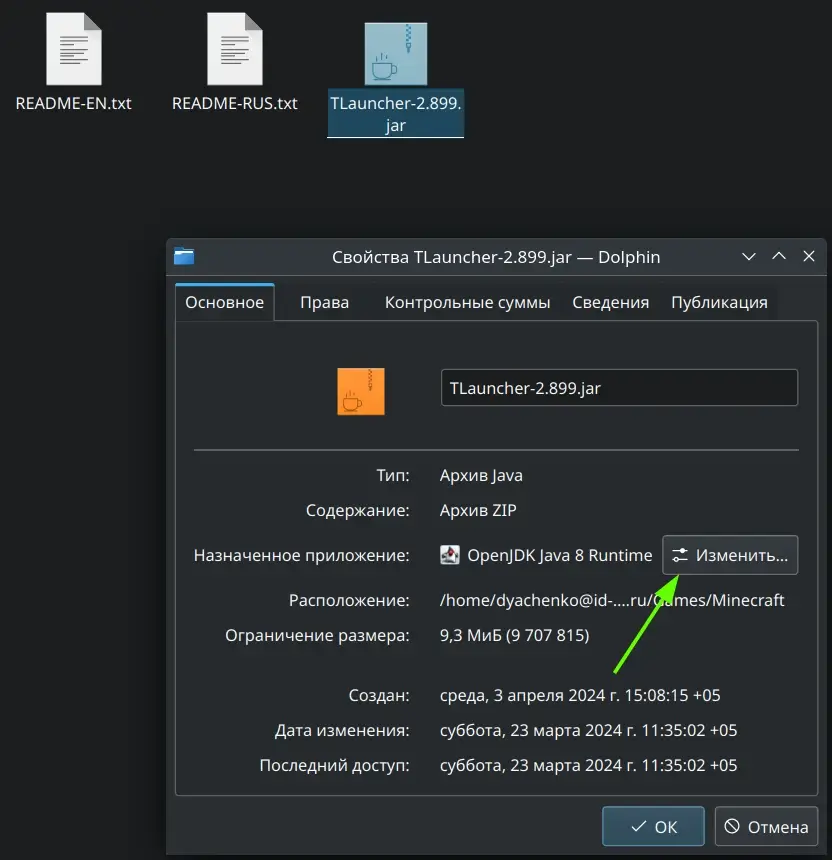Image resolution: width=832 pixels, height=860 pixels.
Task: Click the Отмена button
Action: (x=766, y=827)
